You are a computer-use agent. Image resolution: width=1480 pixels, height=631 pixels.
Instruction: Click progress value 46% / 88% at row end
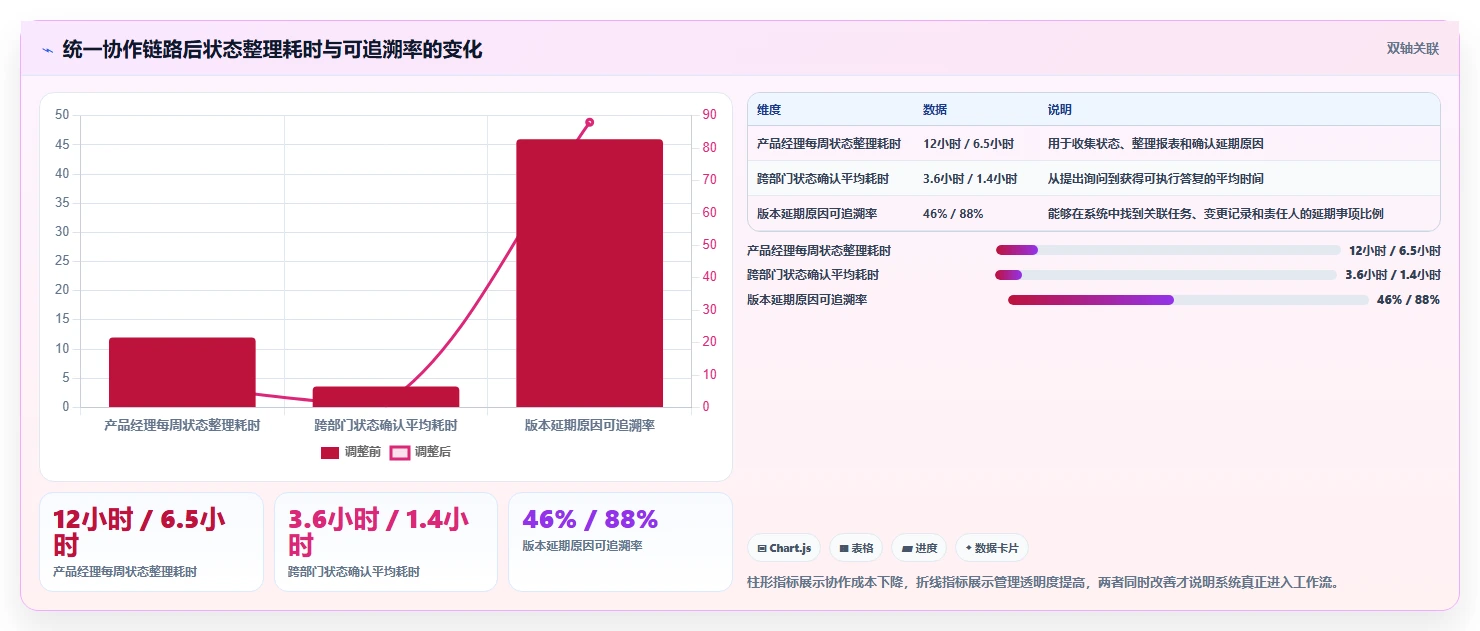click(x=1408, y=300)
